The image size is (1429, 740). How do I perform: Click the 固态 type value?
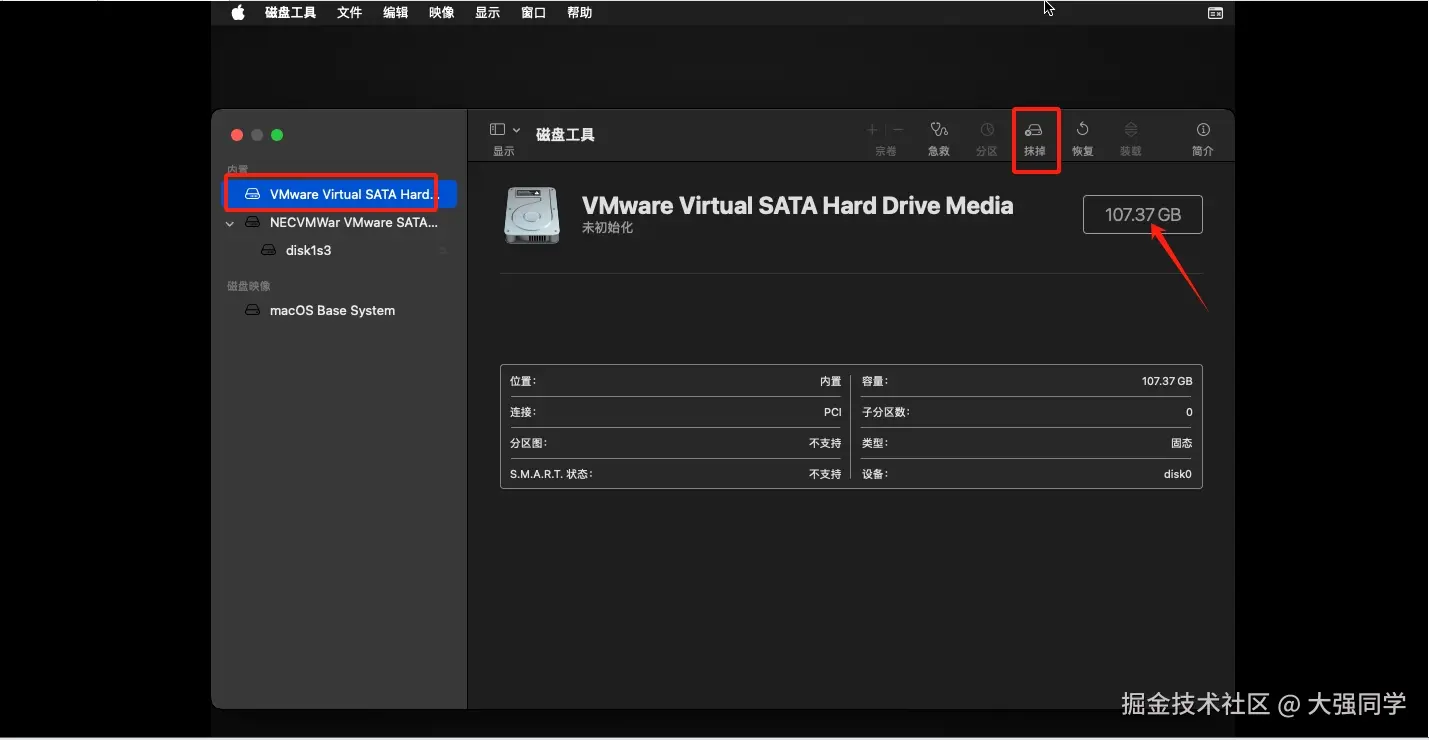point(1181,443)
